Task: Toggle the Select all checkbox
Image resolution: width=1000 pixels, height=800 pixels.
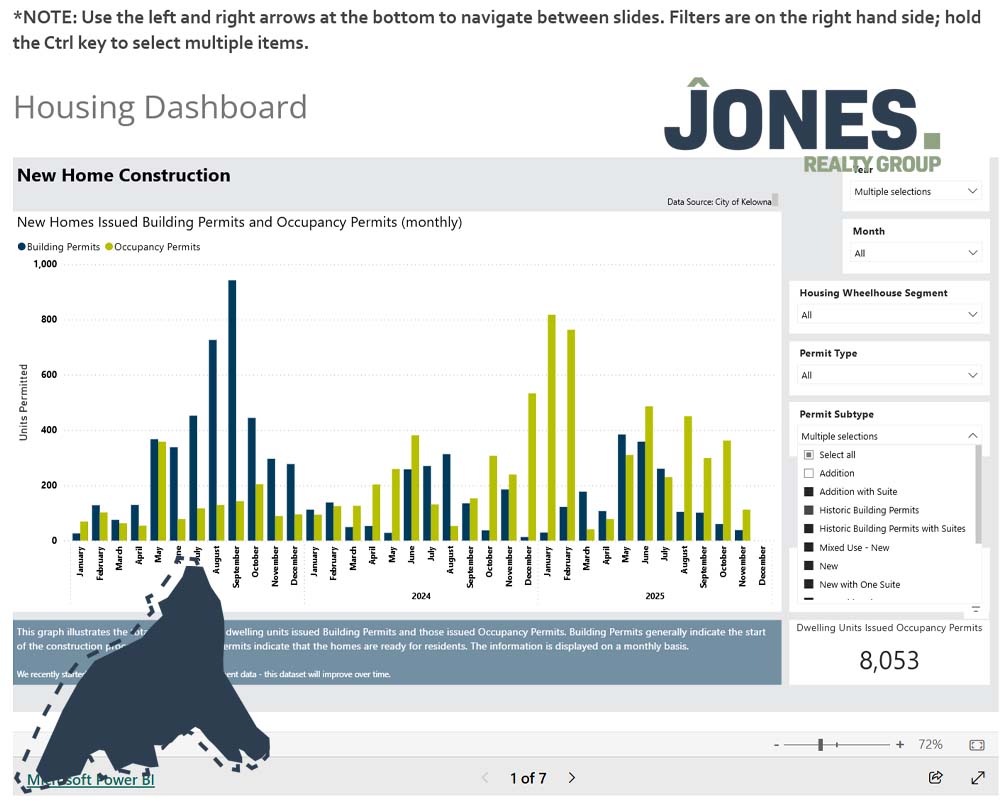Action: [809, 455]
